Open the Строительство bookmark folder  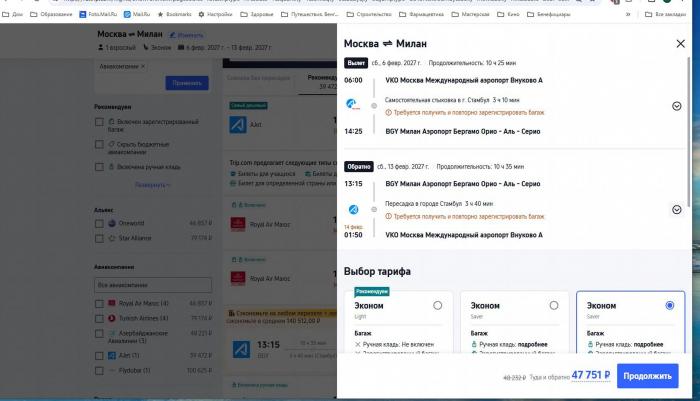point(369,14)
